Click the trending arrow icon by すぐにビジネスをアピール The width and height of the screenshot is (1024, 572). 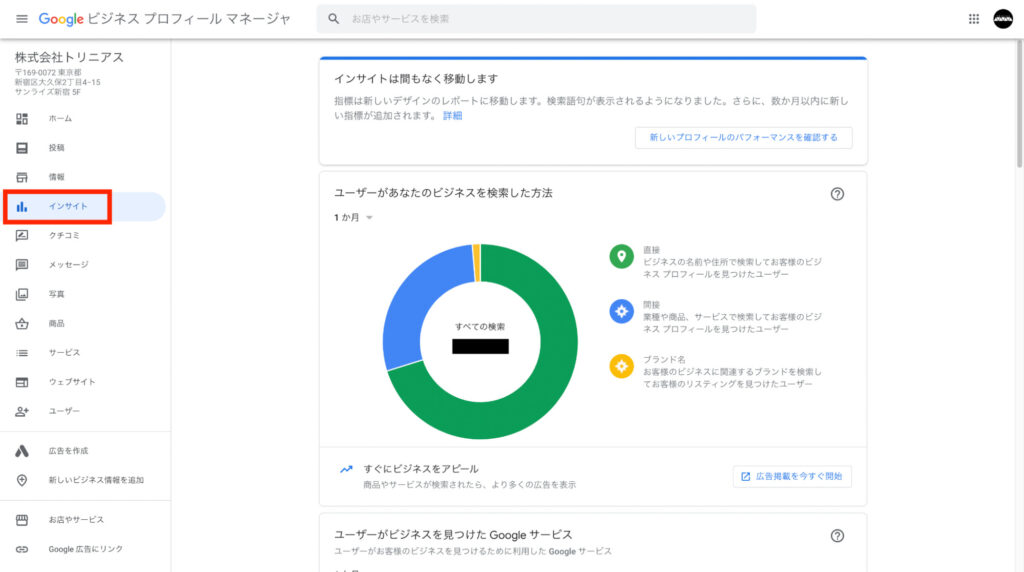click(x=346, y=469)
